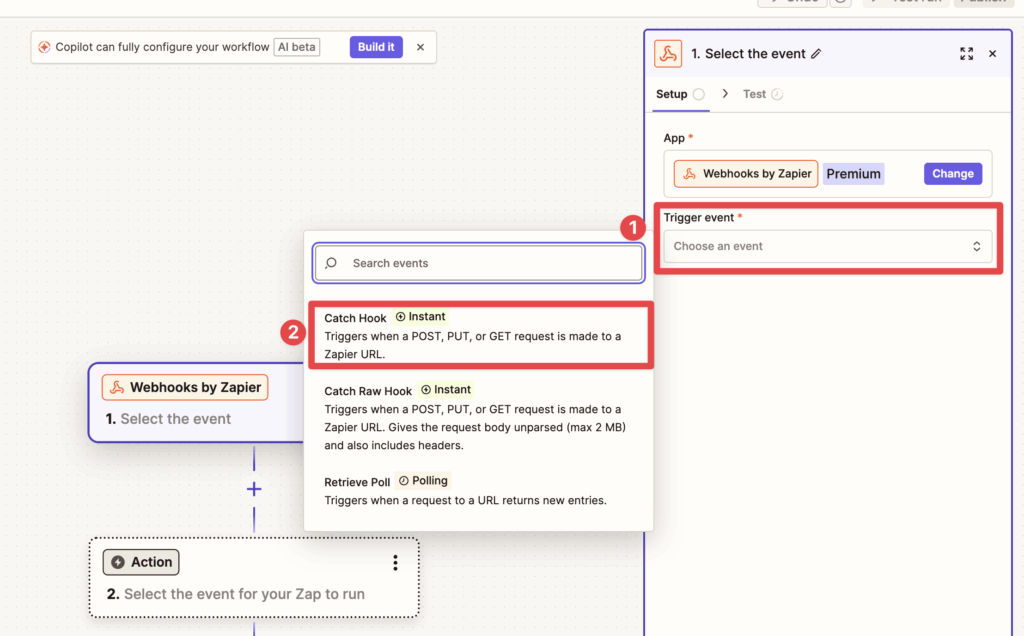1024x636 pixels.
Task: Switch to the Test tab
Action: coord(756,93)
